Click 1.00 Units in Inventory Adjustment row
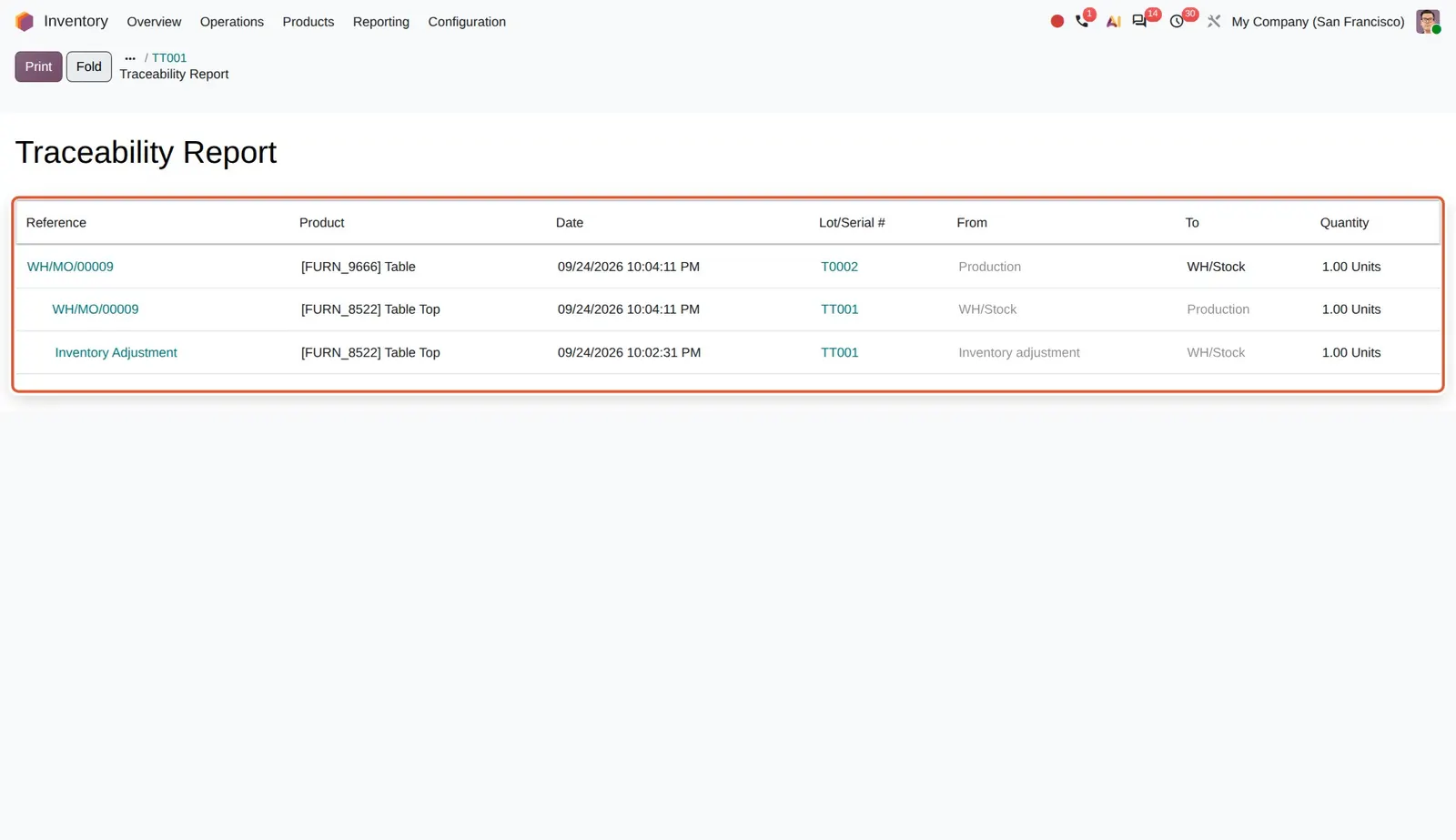Viewport: 1456px width, 840px height. point(1351,352)
